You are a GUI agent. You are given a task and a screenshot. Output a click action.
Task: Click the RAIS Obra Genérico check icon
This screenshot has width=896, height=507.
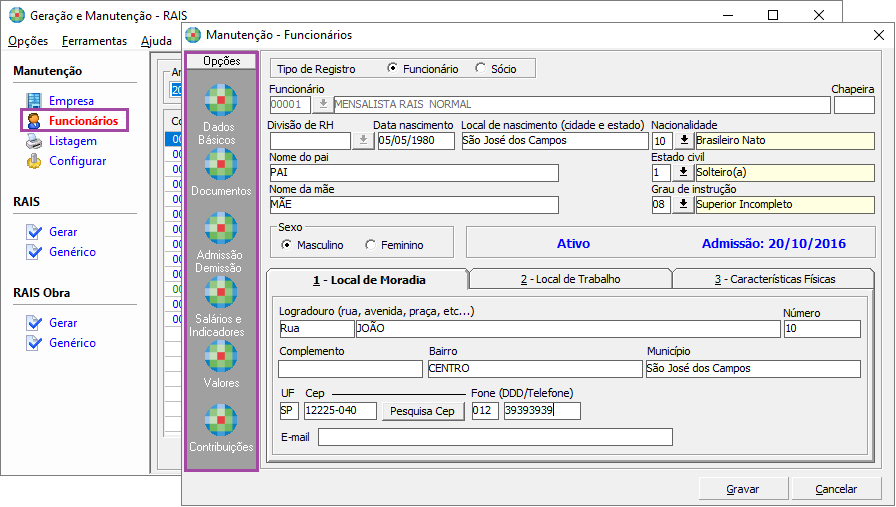34,342
